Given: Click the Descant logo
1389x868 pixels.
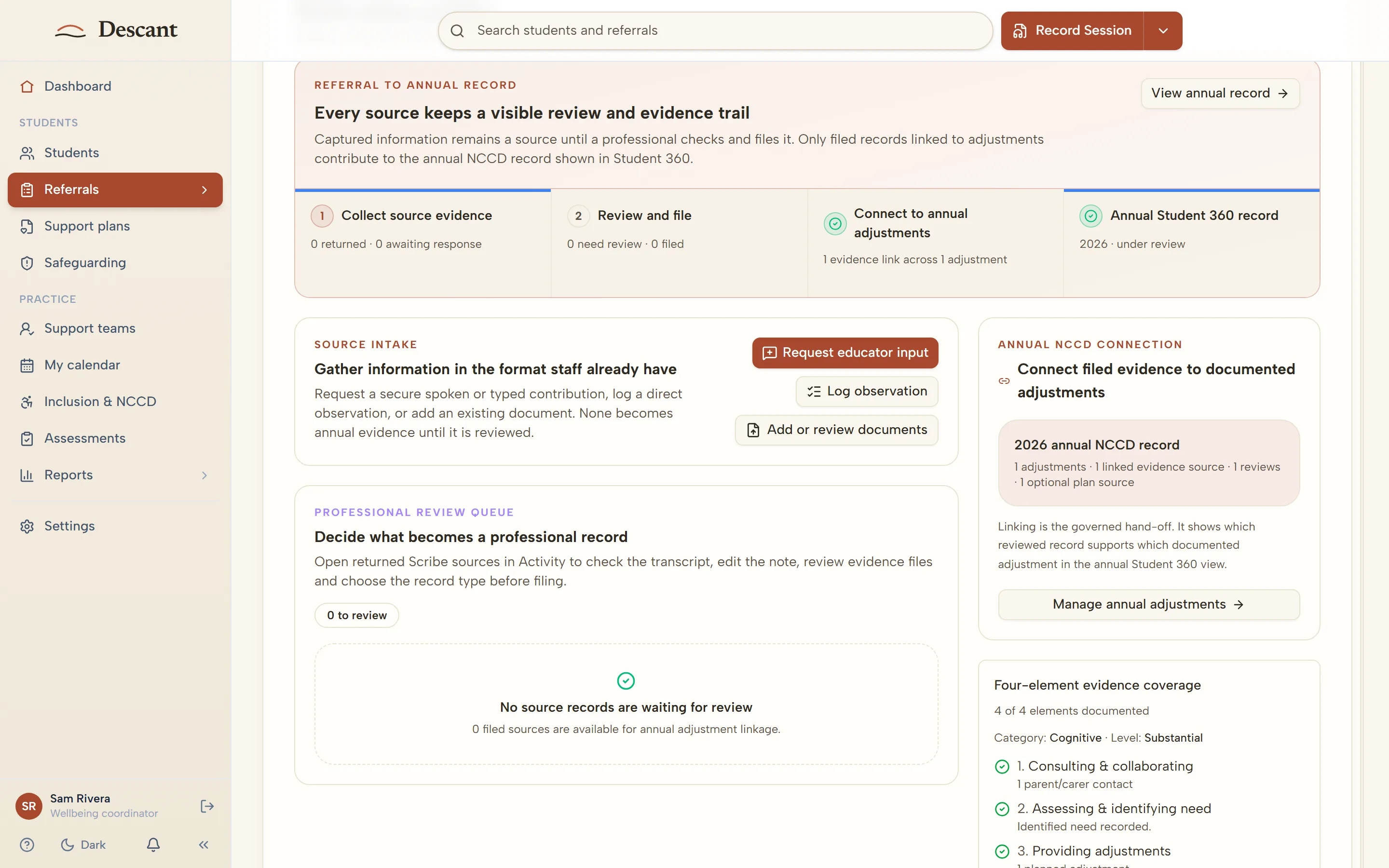Looking at the screenshot, I should pyautogui.click(x=116, y=29).
